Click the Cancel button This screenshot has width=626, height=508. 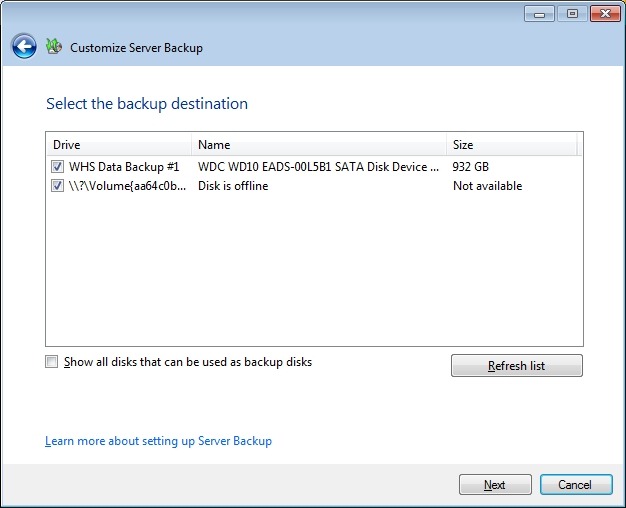[575, 485]
